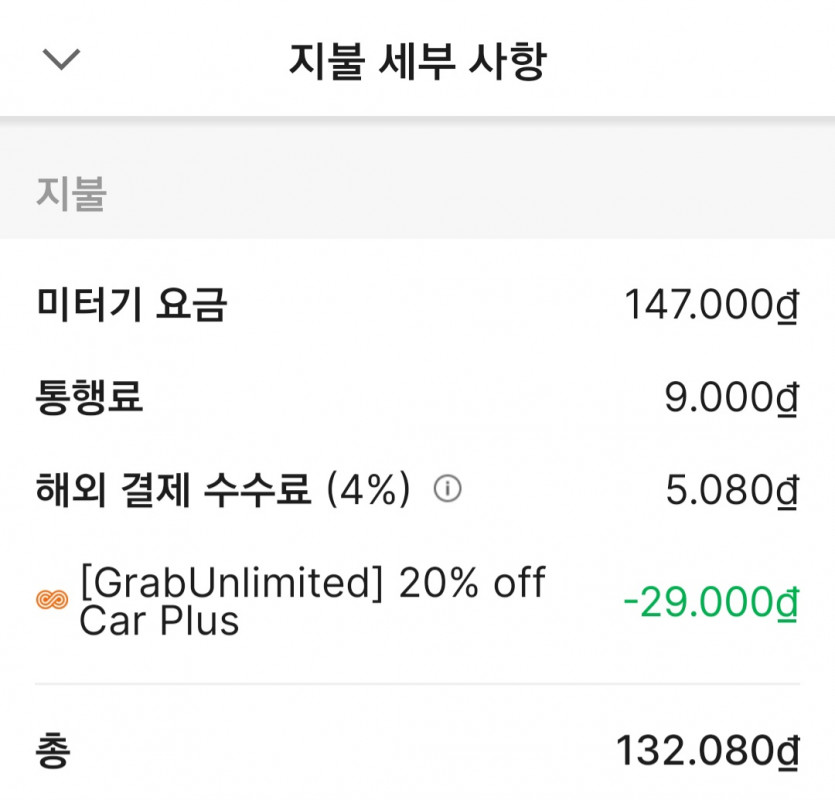Tap the green -29.000₫ discount amount

710,602
